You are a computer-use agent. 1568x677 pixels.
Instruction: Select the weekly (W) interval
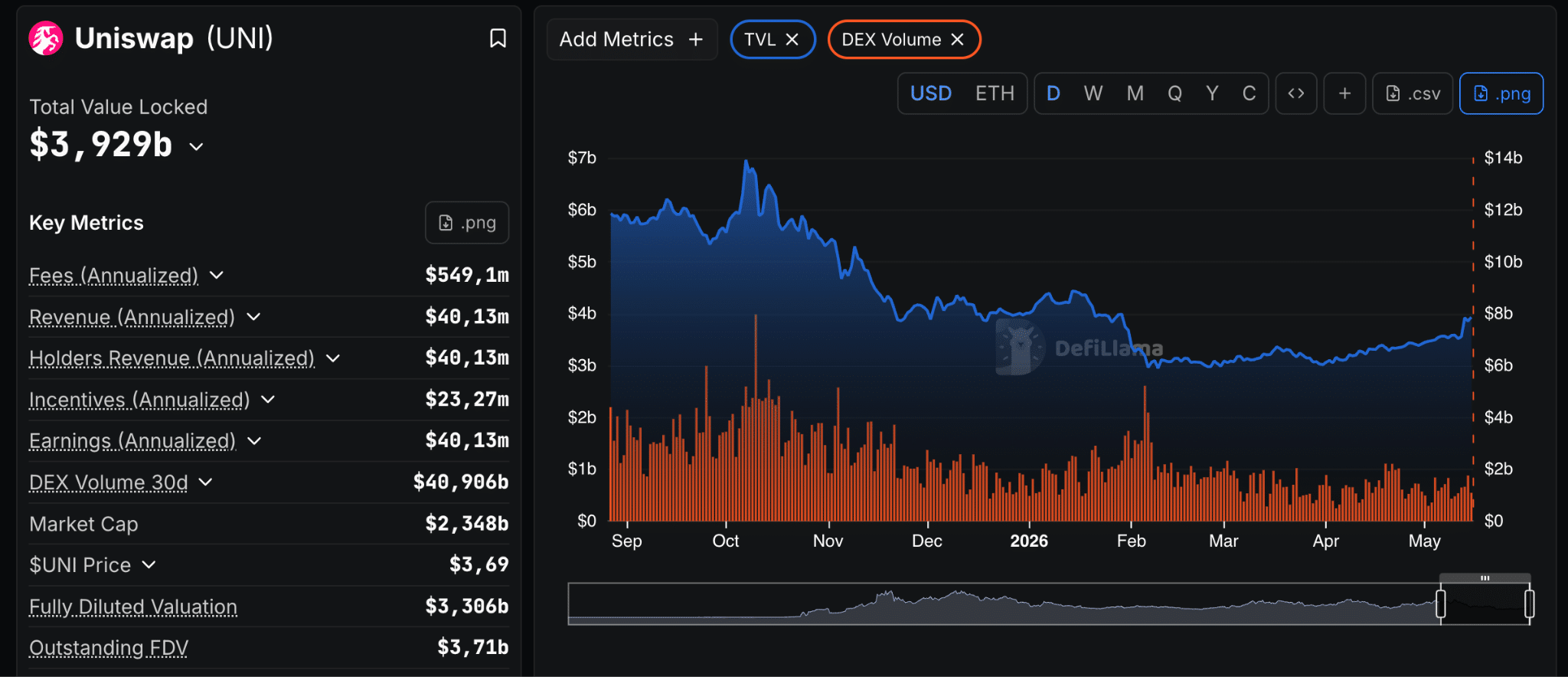(1093, 93)
